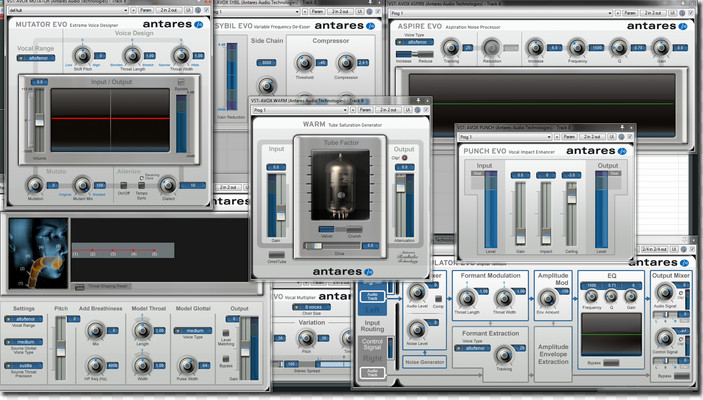Viewport: 703px width, 400px height.
Task: Click the Dialect knob in Alienize section
Action: (168, 185)
